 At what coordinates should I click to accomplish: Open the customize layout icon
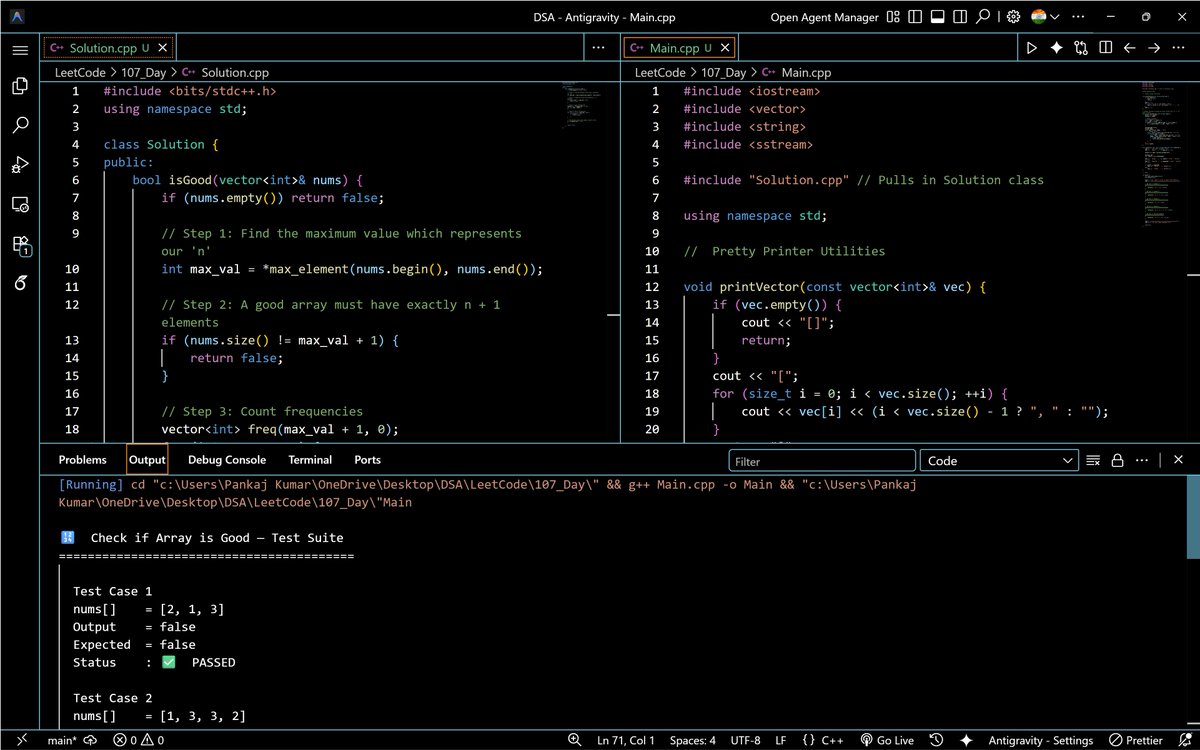pyautogui.click(x=894, y=17)
